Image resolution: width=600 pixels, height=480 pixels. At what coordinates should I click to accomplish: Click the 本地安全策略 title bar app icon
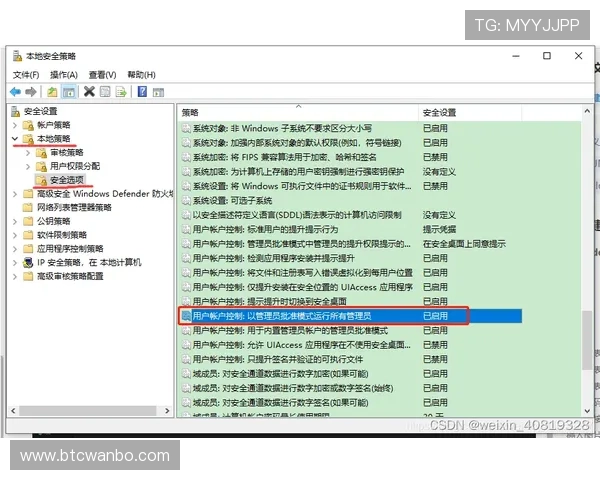click(17, 56)
